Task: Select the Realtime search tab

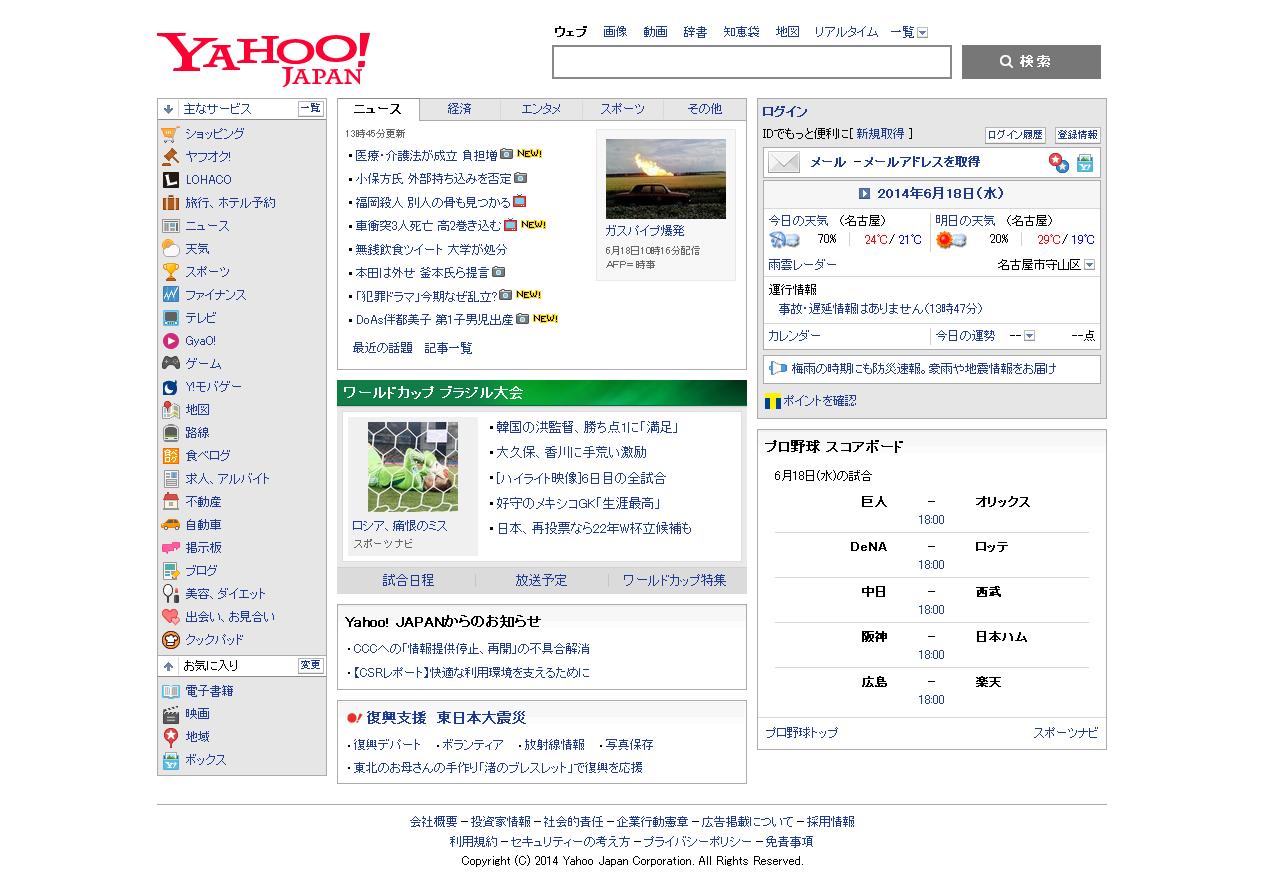Action: coord(846,32)
